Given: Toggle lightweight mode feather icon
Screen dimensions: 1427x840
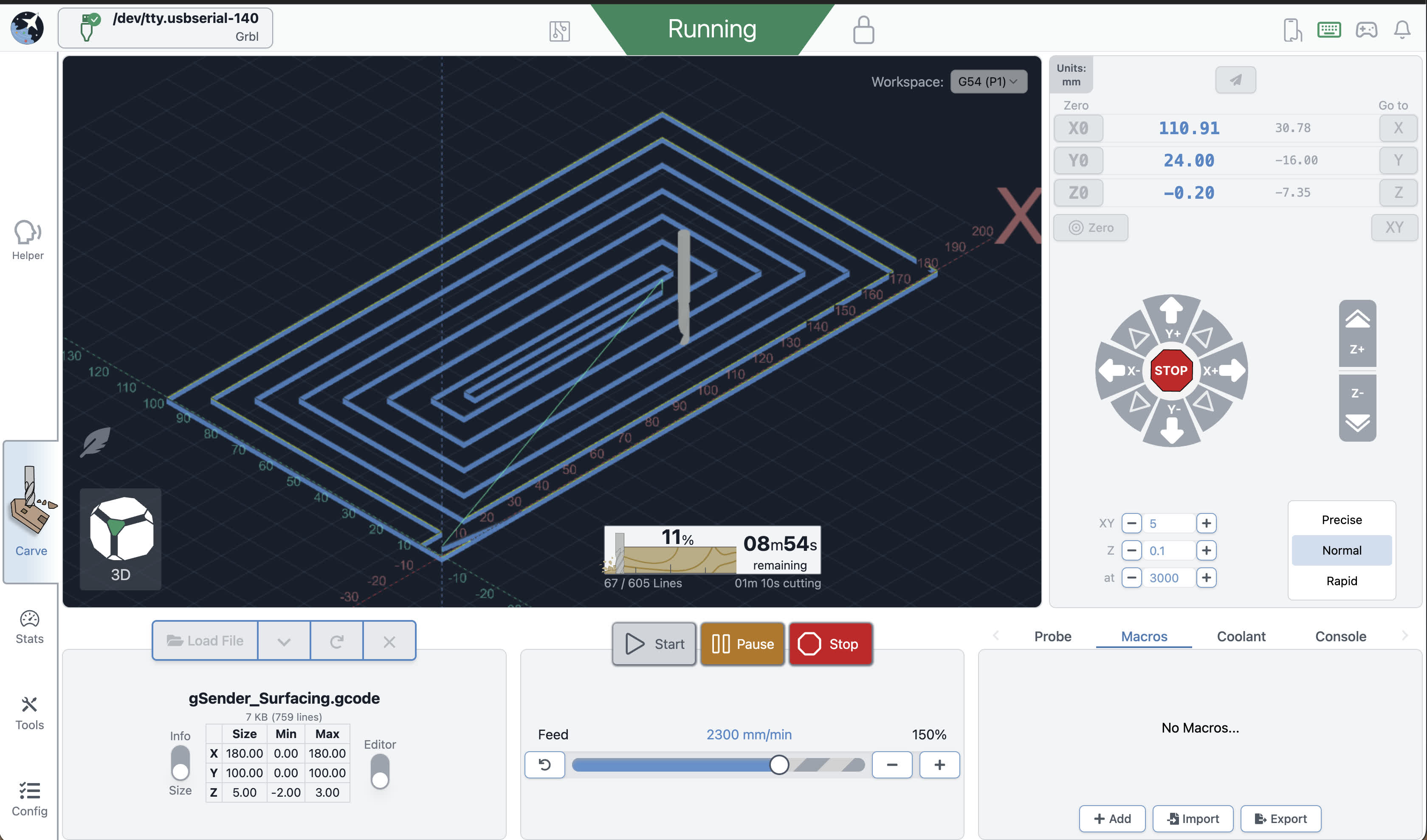Looking at the screenshot, I should 95,442.
